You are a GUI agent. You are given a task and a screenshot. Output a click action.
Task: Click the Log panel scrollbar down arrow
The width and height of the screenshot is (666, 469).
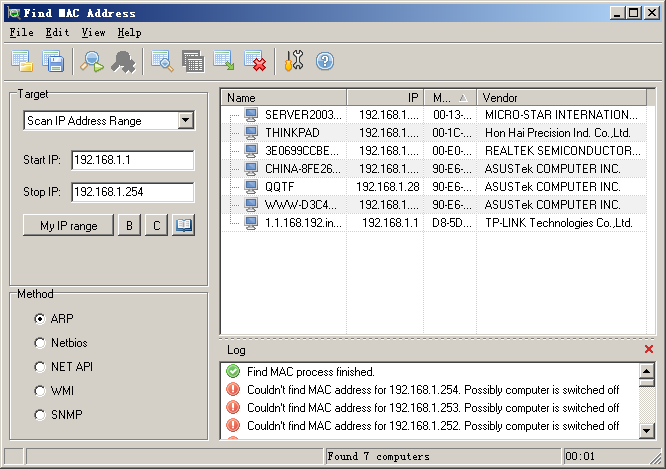coord(647,431)
